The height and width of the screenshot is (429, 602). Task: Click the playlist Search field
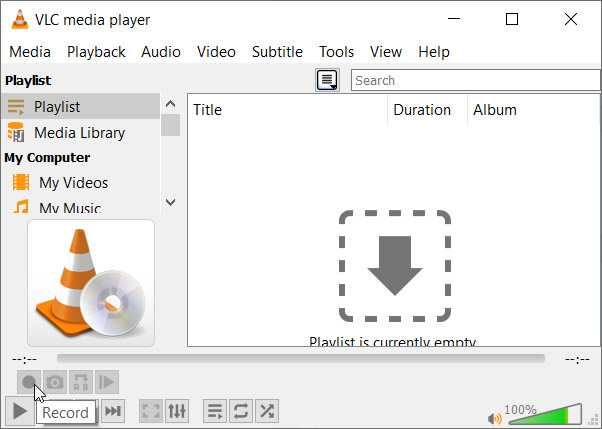[x=475, y=81]
